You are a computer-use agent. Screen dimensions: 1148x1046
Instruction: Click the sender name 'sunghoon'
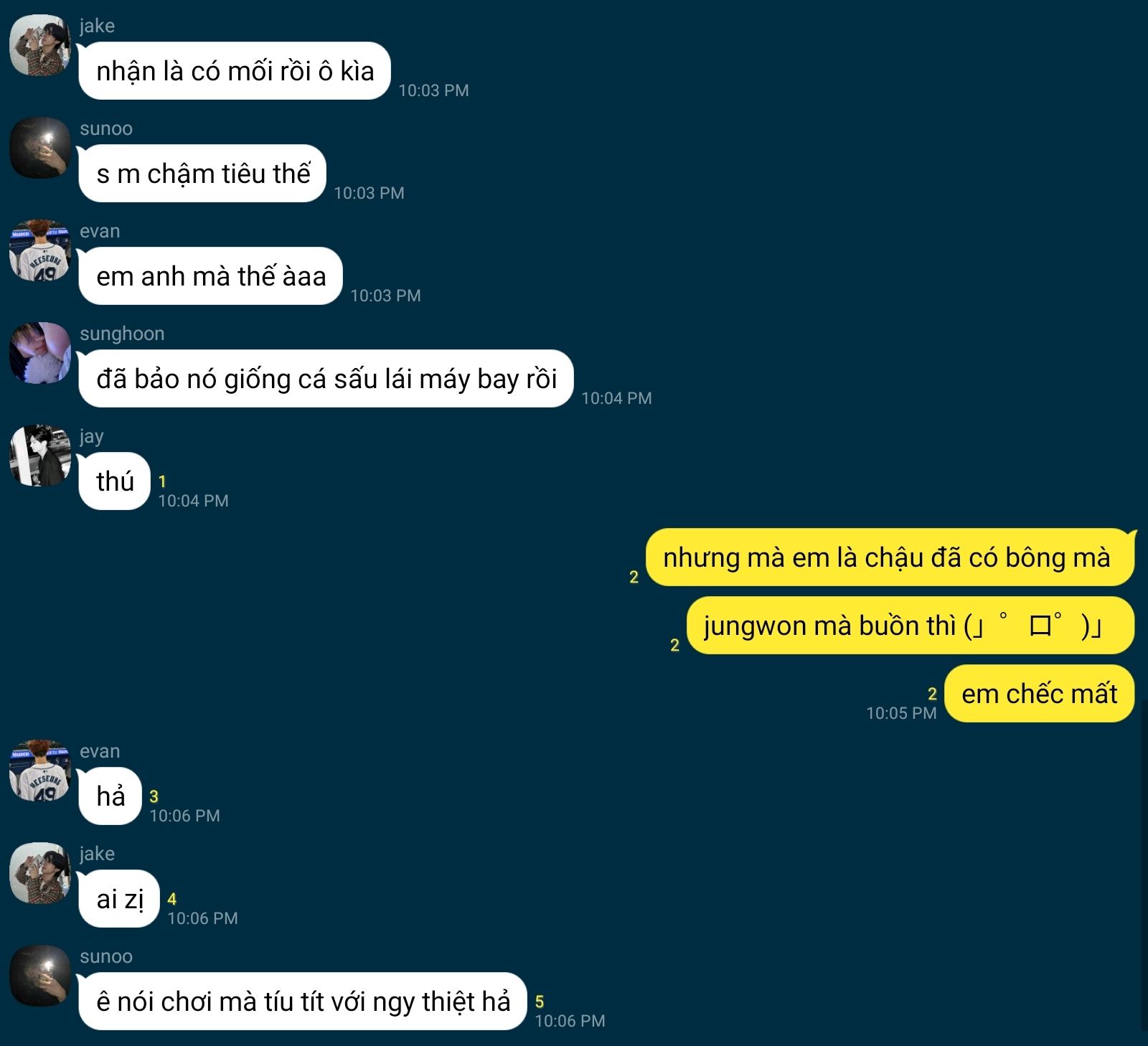click(x=122, y=334)
